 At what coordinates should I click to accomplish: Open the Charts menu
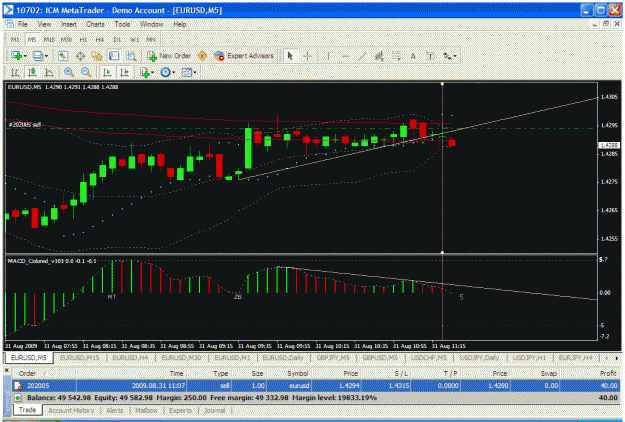coord(95,24)
